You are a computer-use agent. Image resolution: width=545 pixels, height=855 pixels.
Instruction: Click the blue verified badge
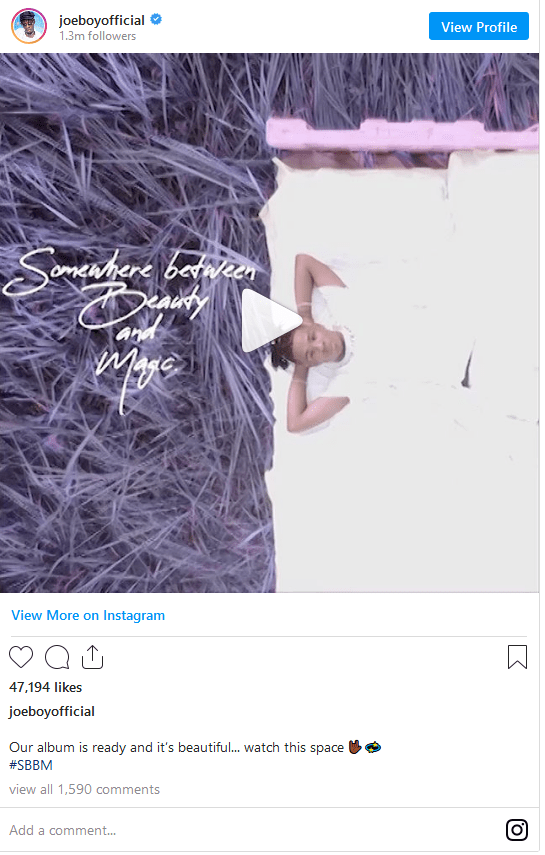pos(156,20)
